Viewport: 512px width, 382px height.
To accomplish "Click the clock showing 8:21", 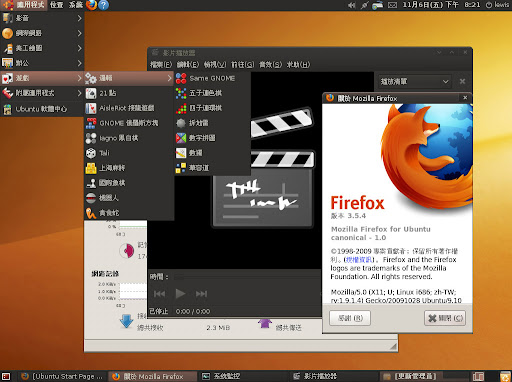I will click(441, 5).
